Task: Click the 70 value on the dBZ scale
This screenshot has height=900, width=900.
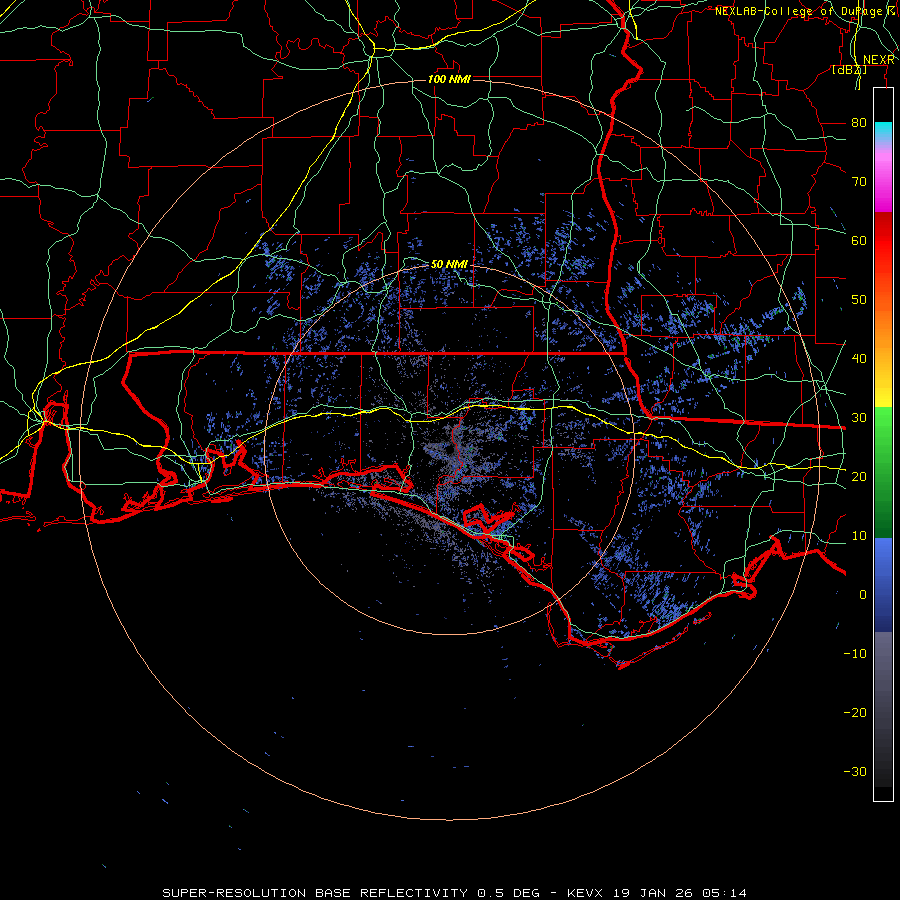Action: point(859,181)
